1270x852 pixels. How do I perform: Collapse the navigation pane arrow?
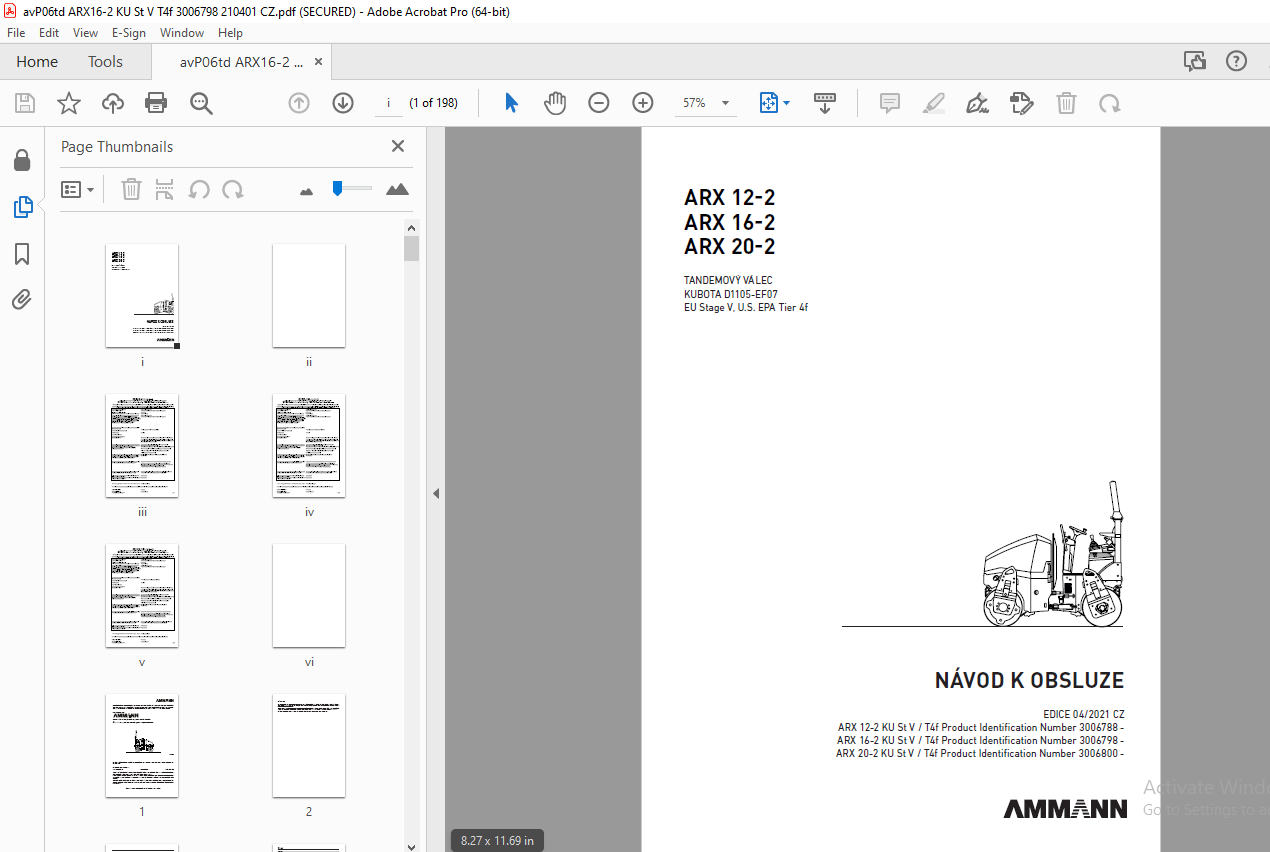coord(436,493)
